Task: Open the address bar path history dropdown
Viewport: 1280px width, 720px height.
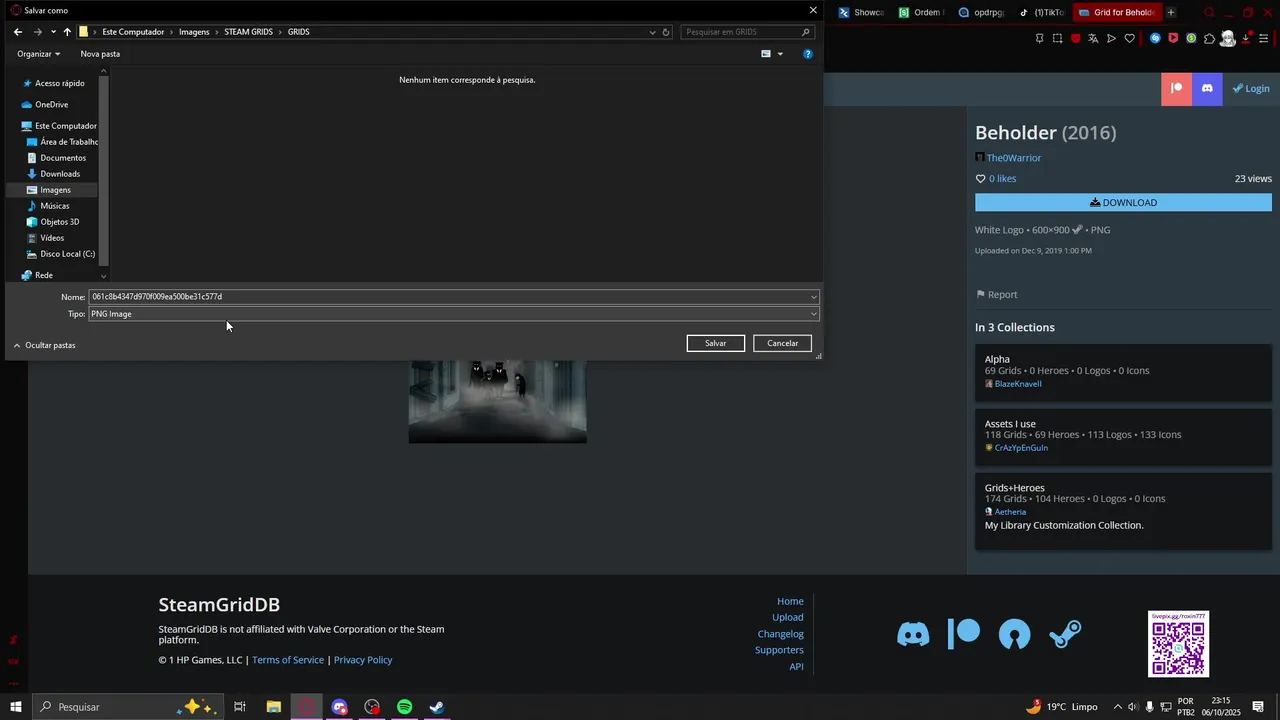Action: tap(652, 32)
